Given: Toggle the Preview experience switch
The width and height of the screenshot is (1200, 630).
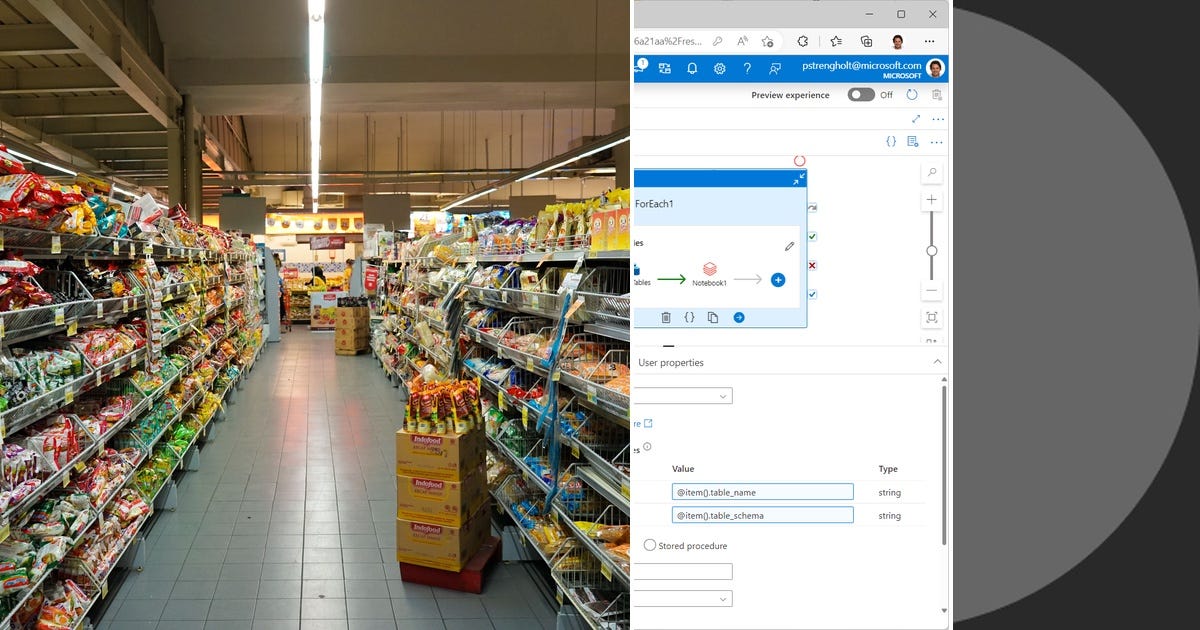Looking at the screenshot, I should point(861,94).
